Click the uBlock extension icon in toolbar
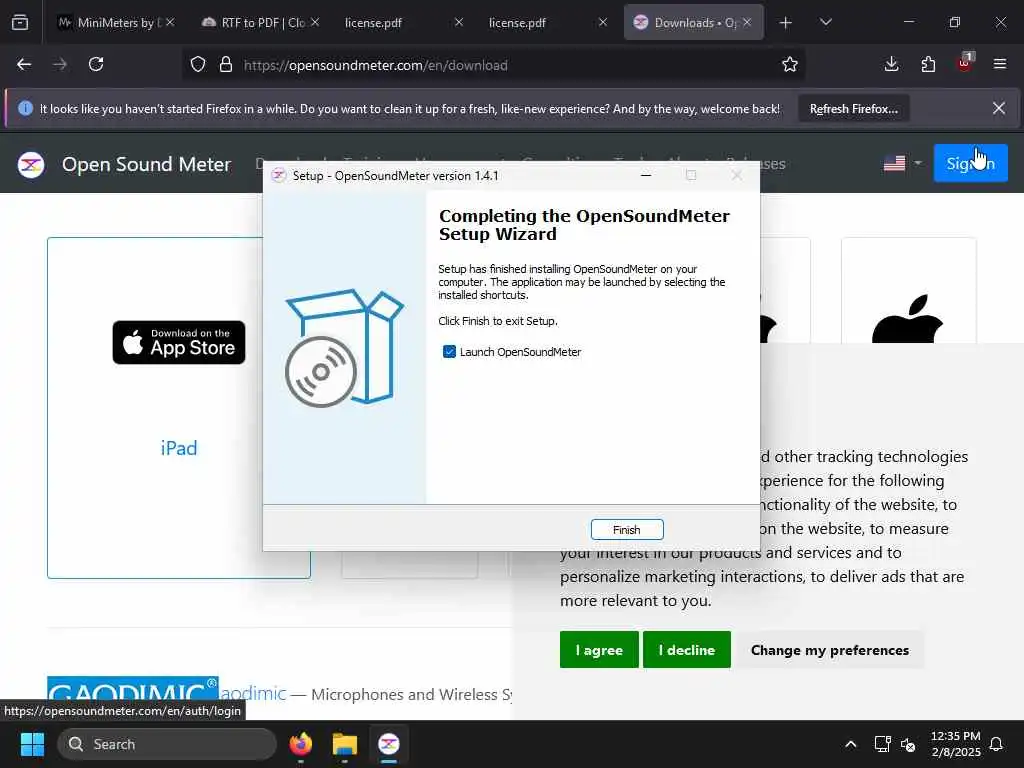The width and height of the screenshot is (1024, 768). click(965, 63)
